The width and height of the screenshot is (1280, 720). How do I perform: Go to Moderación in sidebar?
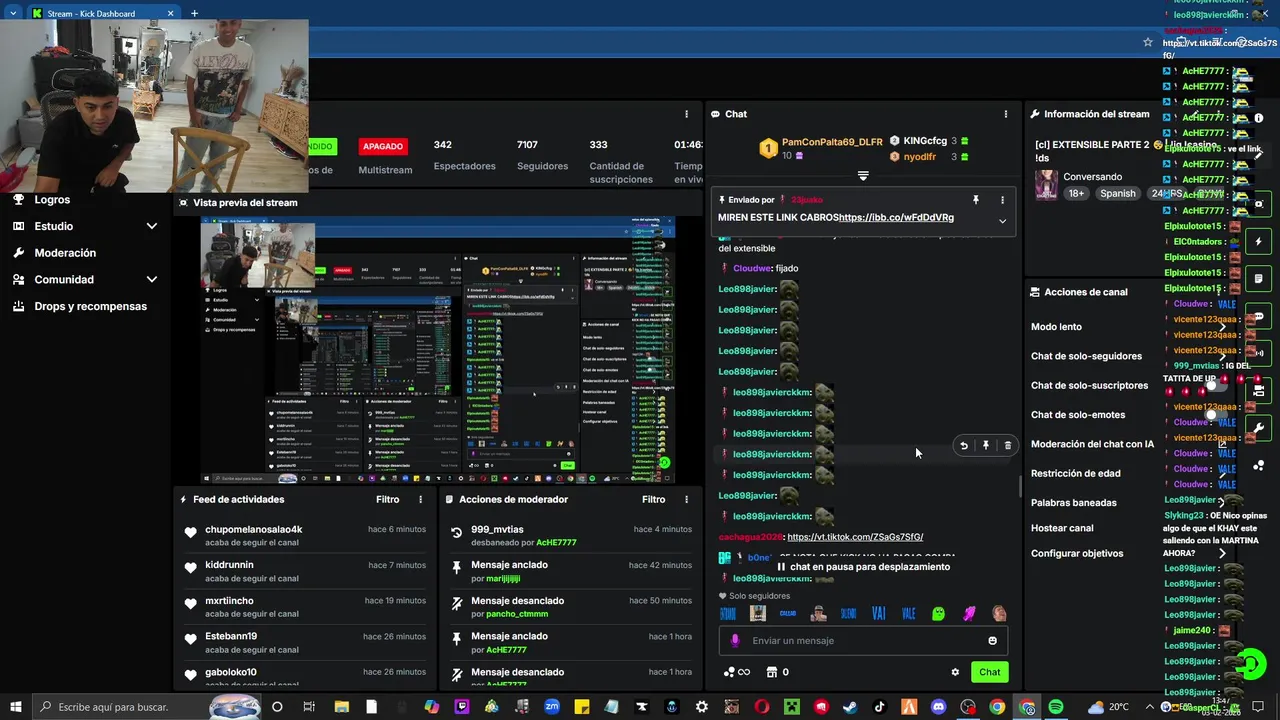[x=65, y=253]
